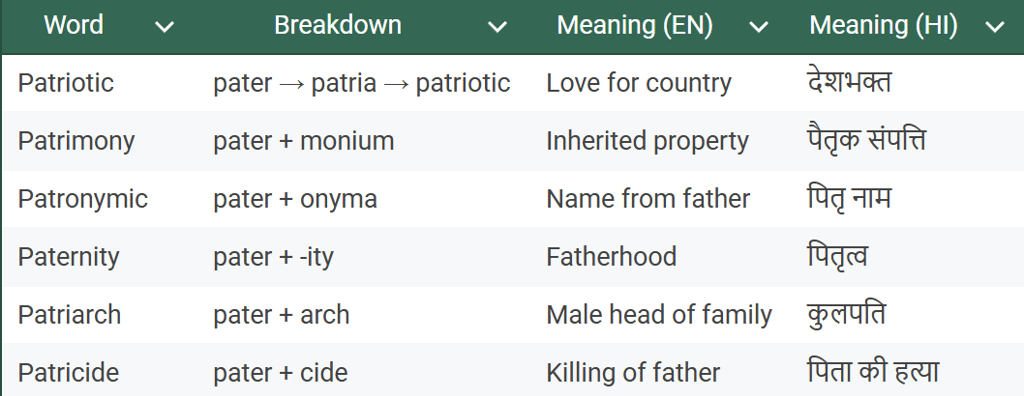Screen dimensions: 1024x396
Task: Open the Breakdown column filter dropdown
Action: [x=498, y=27]
